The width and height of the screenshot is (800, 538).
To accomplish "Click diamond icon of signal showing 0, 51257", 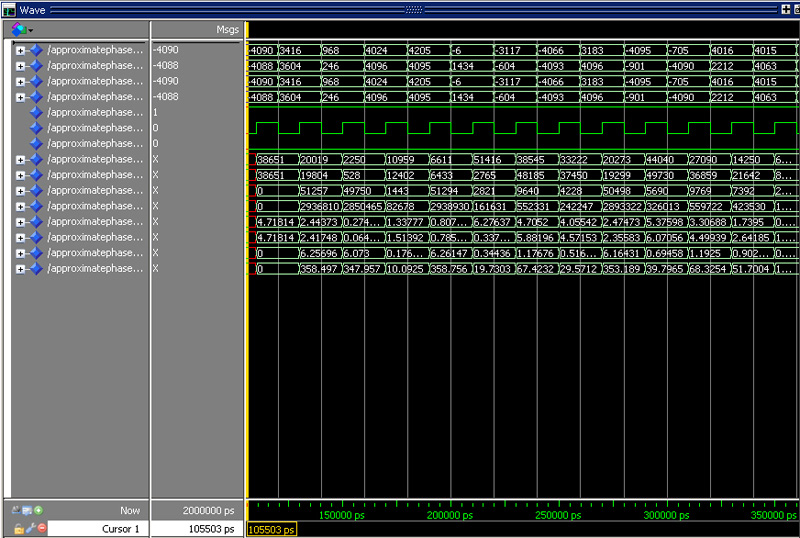I will (36, 190).
